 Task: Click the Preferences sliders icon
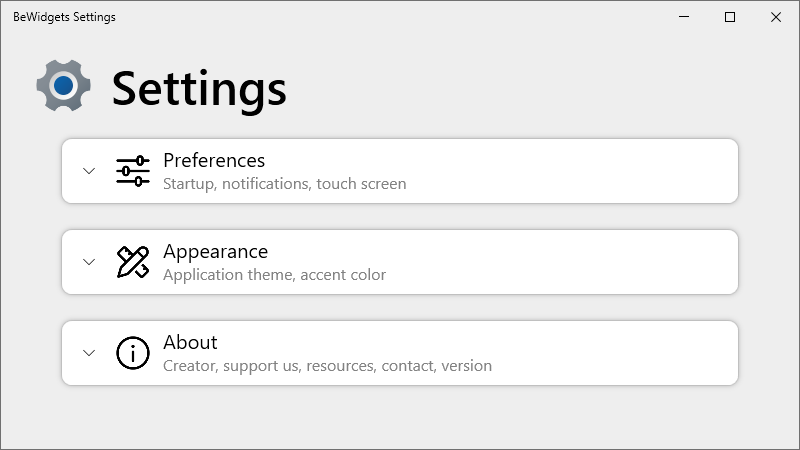point(133,171)
